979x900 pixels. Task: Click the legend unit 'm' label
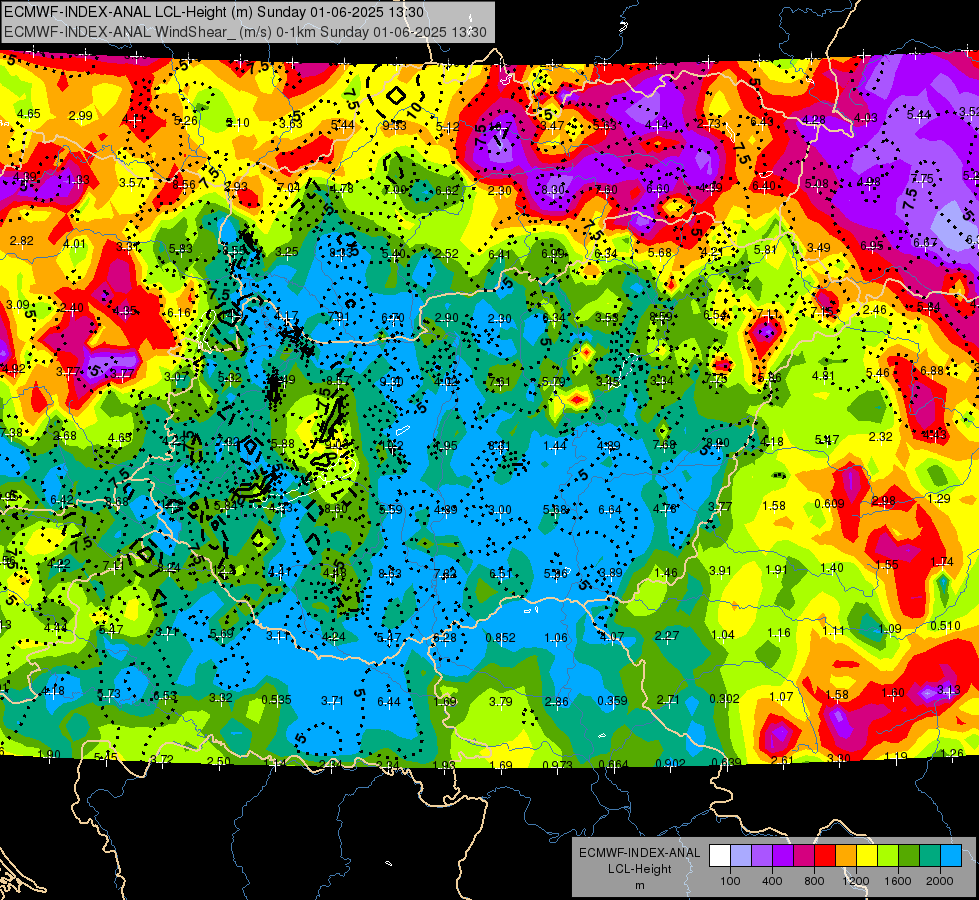[639, 886]
